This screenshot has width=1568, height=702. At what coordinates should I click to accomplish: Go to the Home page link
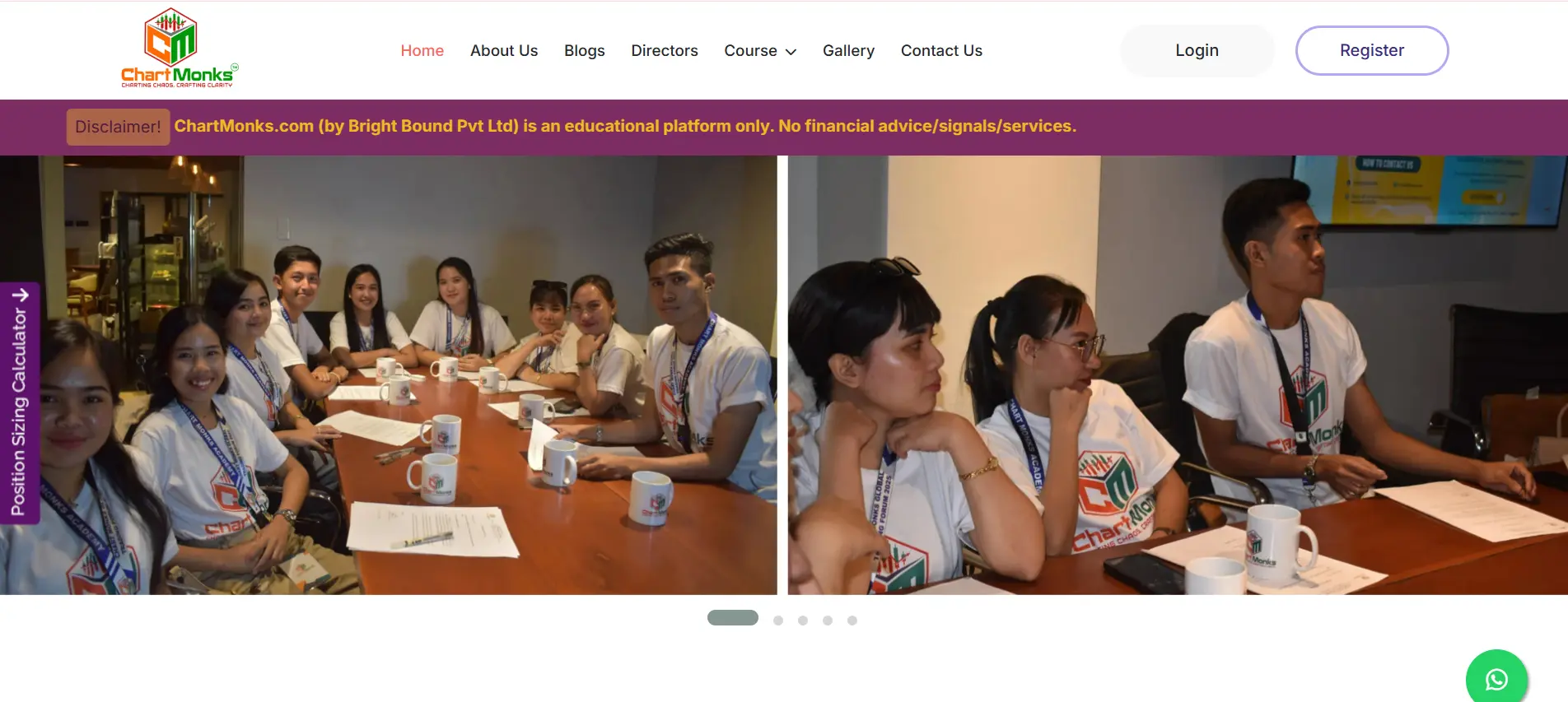422,51
